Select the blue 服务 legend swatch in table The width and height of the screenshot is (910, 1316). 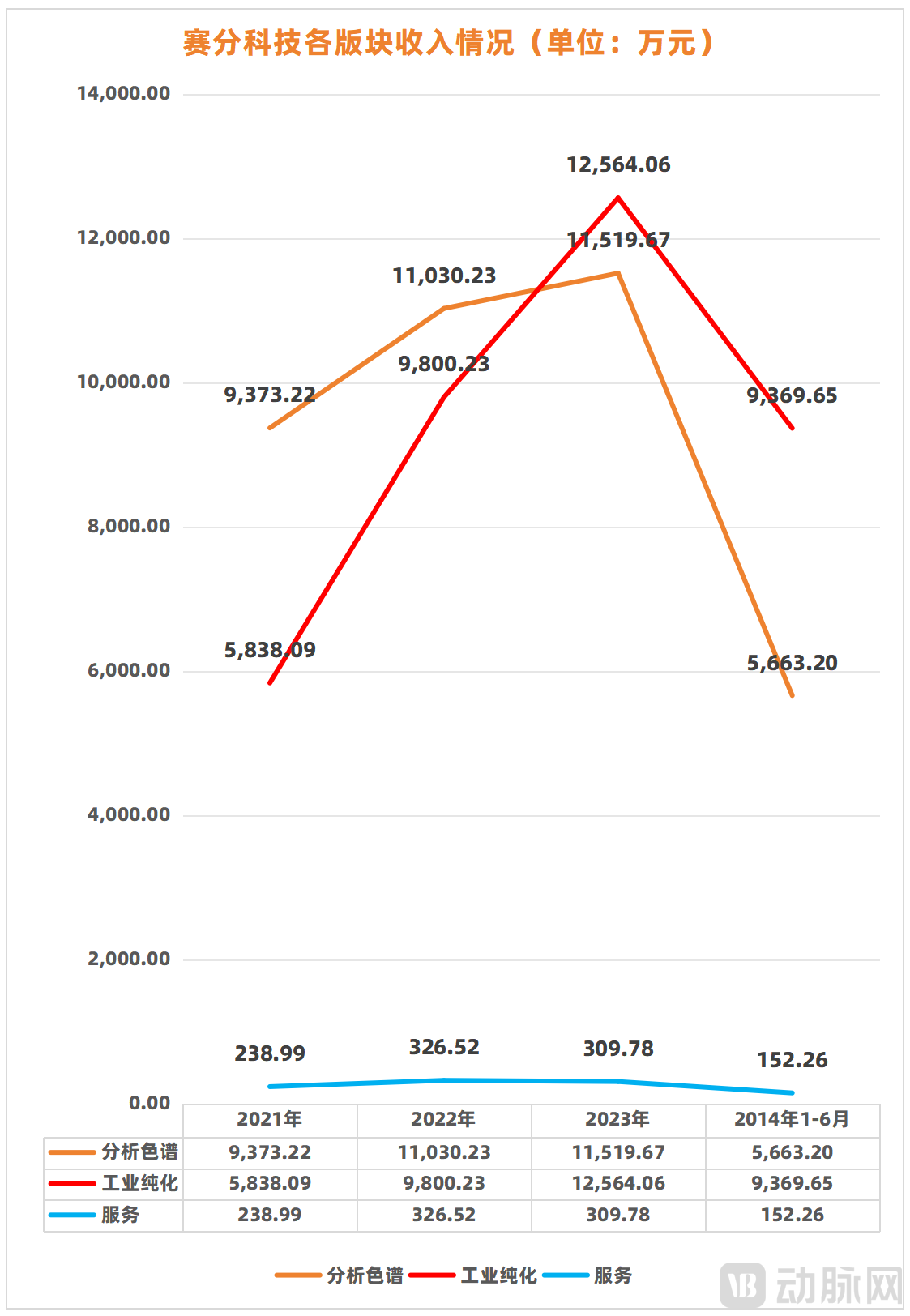pyautogui.click(x=73, y=1215)
